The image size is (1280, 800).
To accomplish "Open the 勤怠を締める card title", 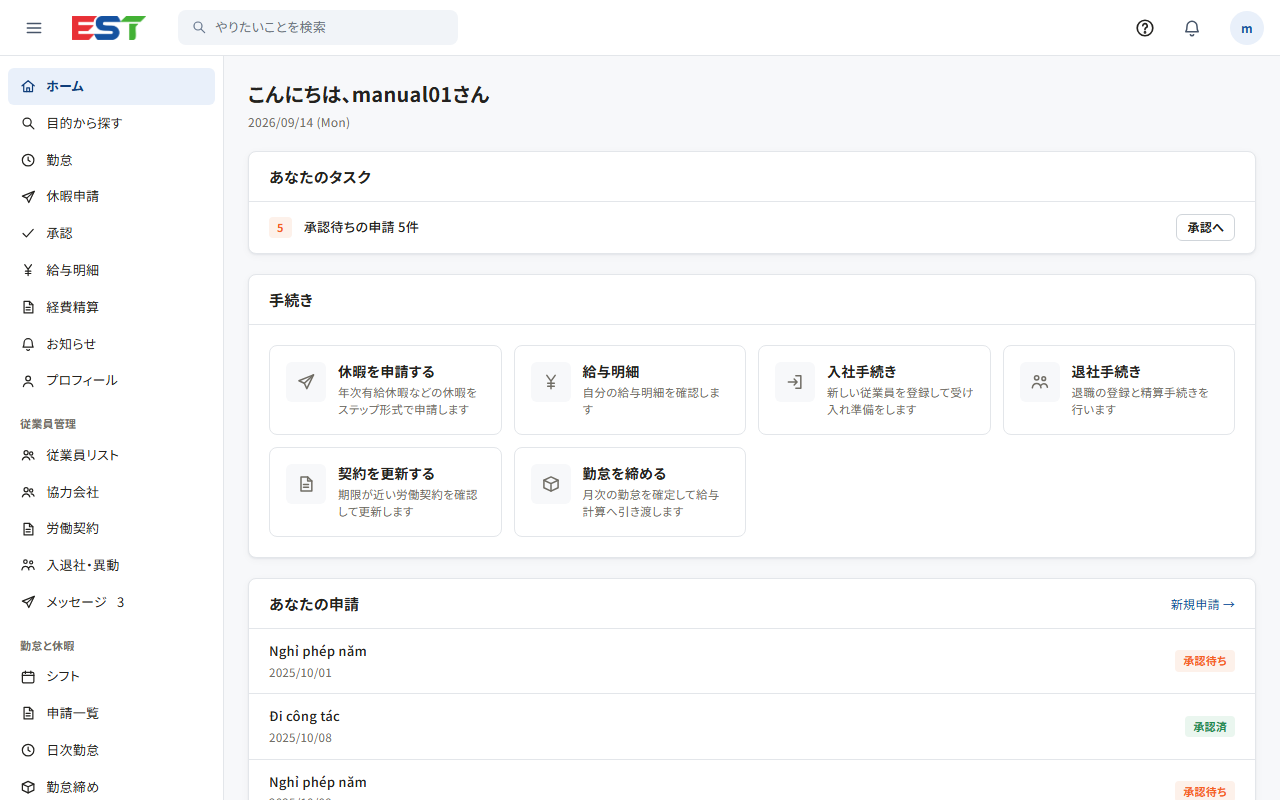I will pyautogui.click(x=624, y=474).
